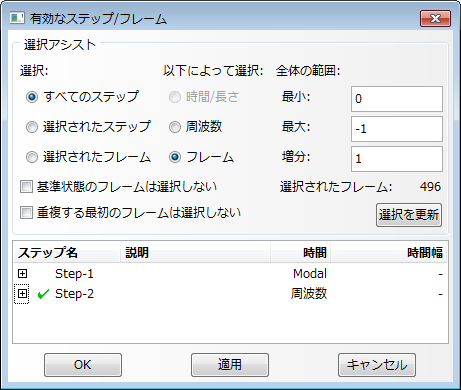Confirm with the OK button

(x=83, y=365)
